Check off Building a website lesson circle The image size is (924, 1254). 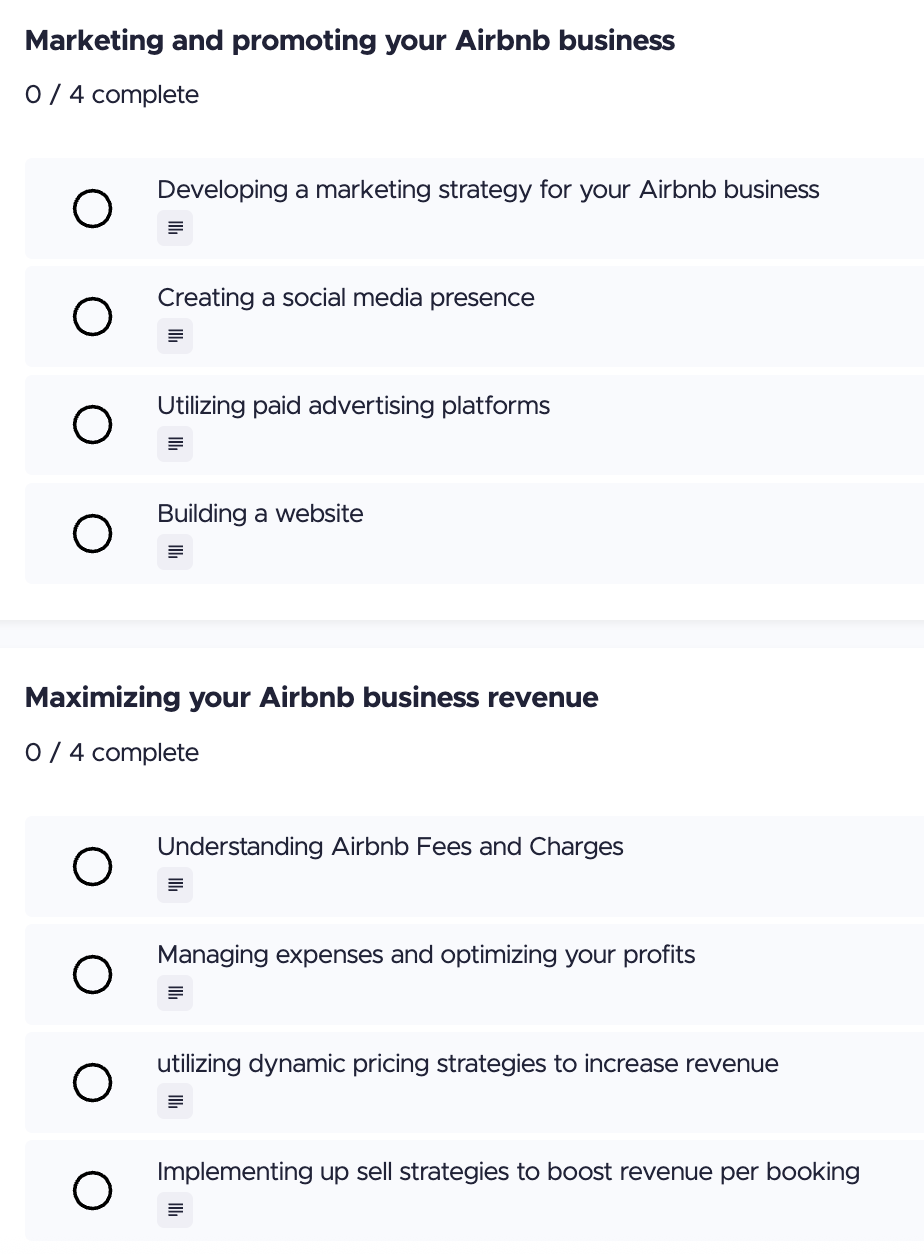92,533
